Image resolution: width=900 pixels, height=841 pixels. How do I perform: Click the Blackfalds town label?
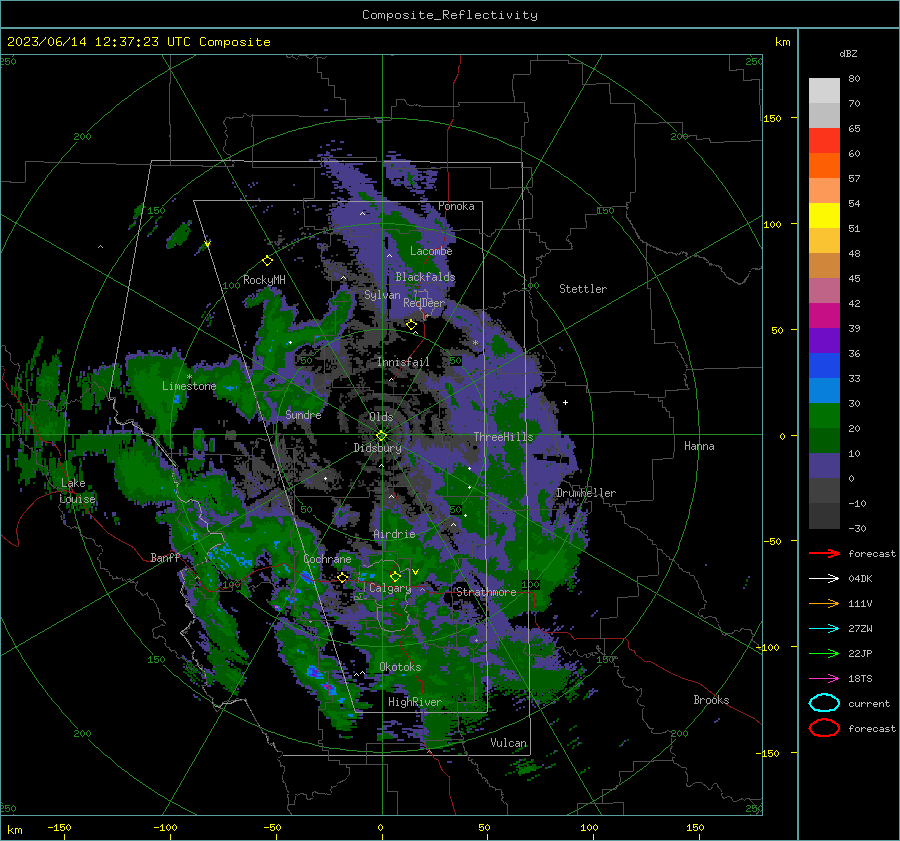pyautogui.click(x=425, y=277)
